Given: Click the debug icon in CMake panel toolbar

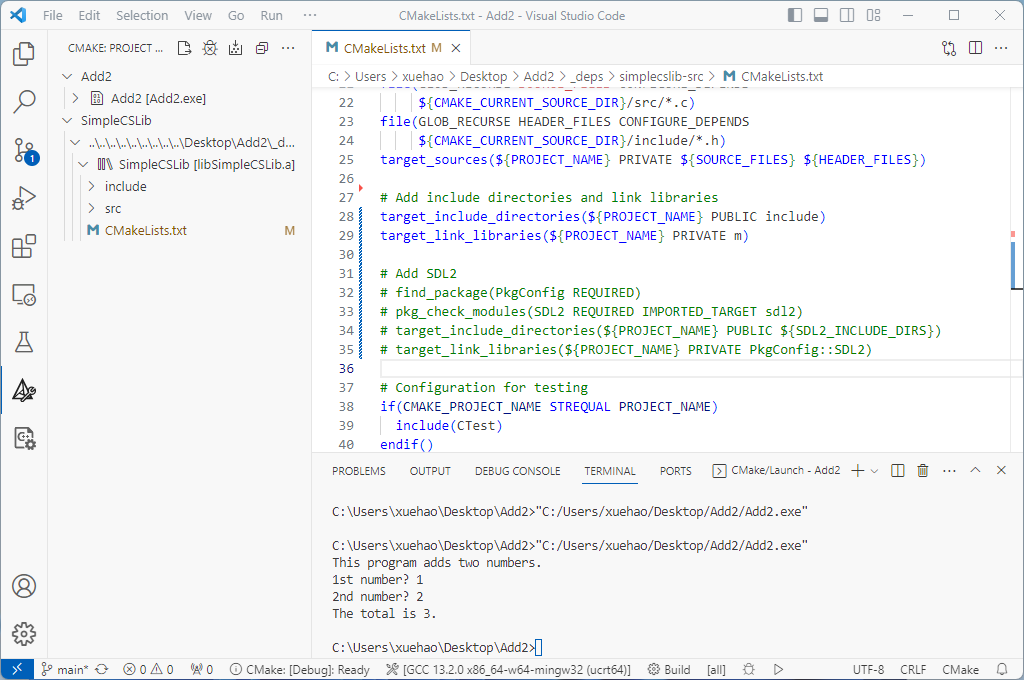Looking at the screenshot, I should click(210, 47).
